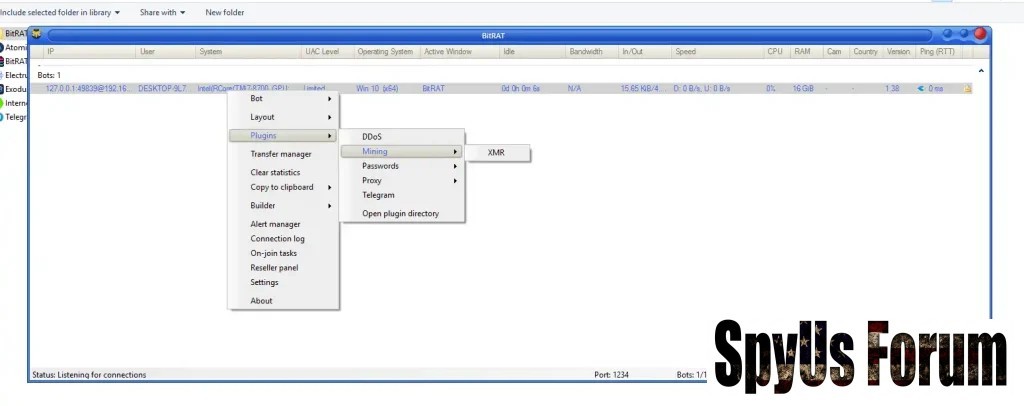Select Connection log menu entry
The image size is (1024, 406).
pos(277,239)
